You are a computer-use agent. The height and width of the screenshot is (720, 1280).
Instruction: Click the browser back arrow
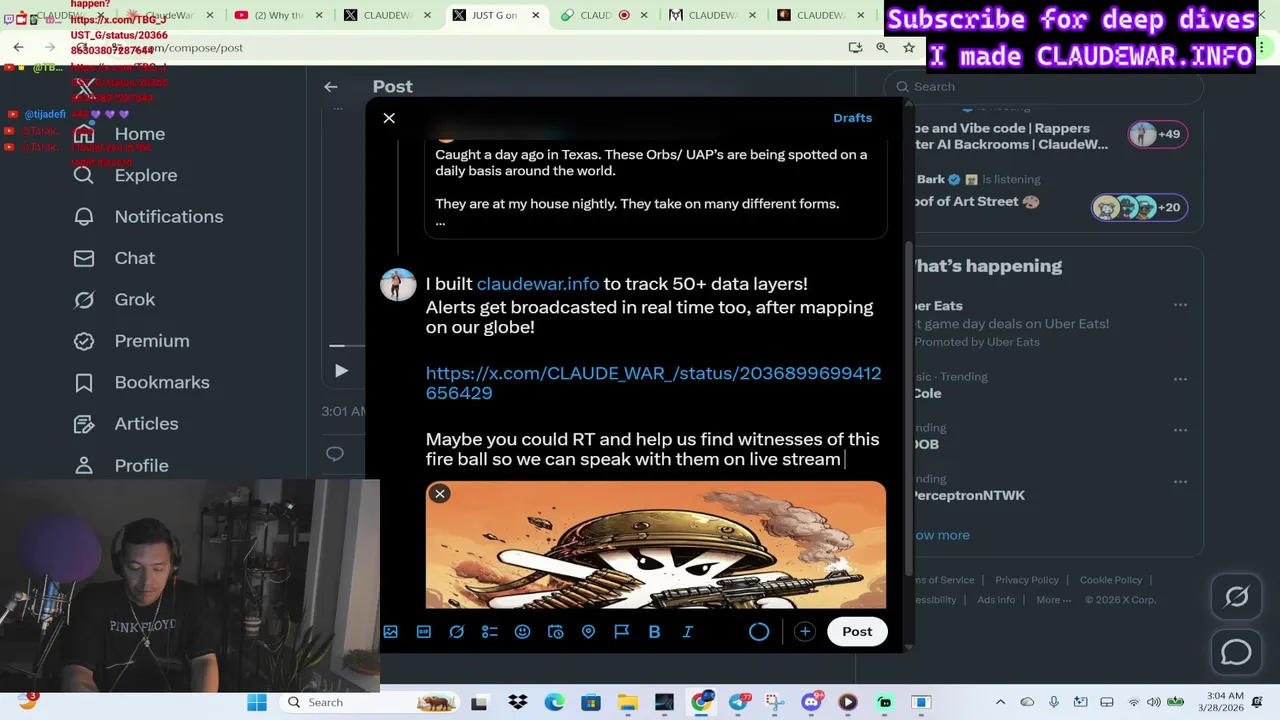[19, 48]
